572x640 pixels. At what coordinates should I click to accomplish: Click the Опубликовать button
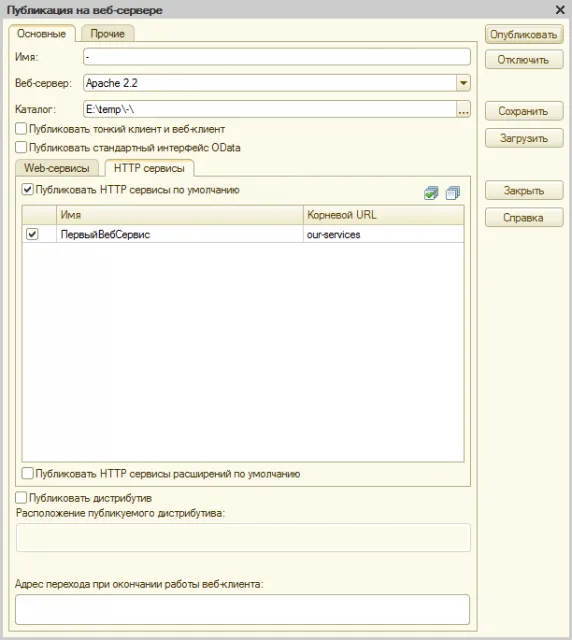coord(524,35)
